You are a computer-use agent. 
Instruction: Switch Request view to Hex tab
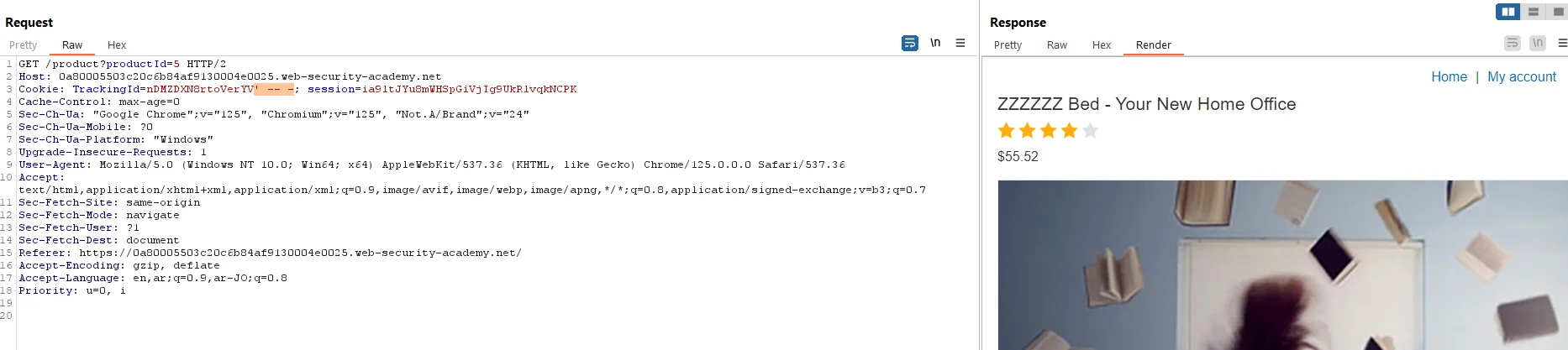(x=117, y=45)
